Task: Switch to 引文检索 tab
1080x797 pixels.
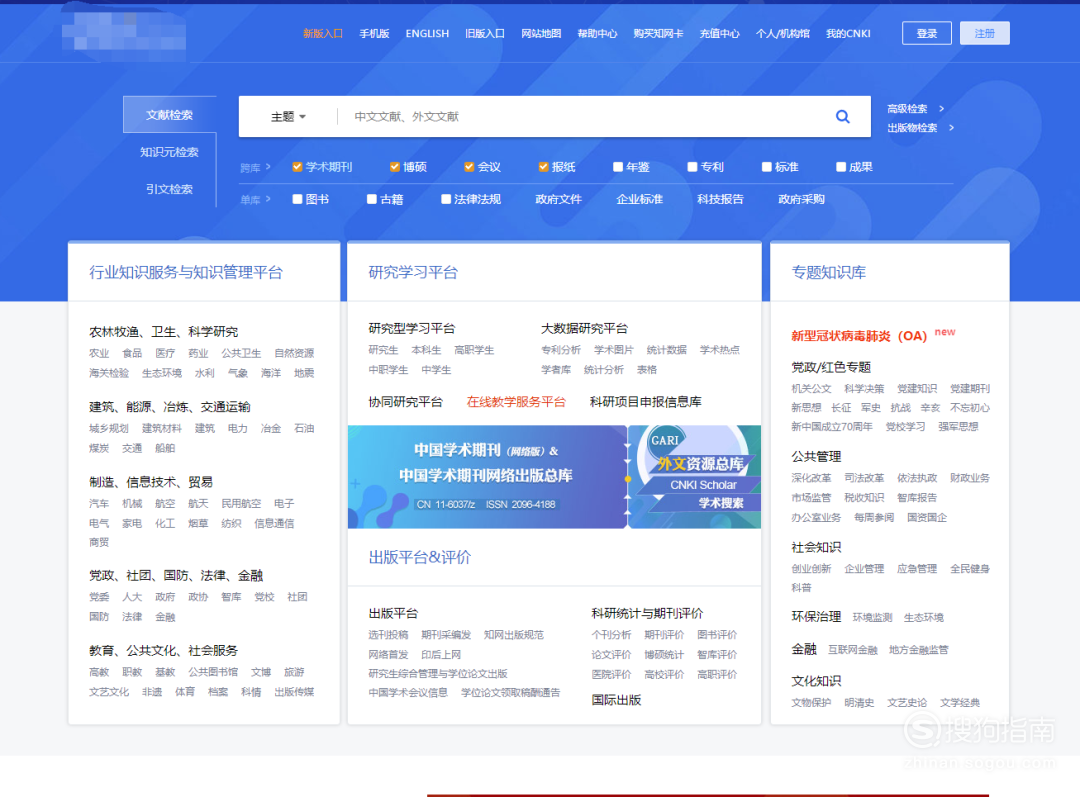Action: point(169,189)
